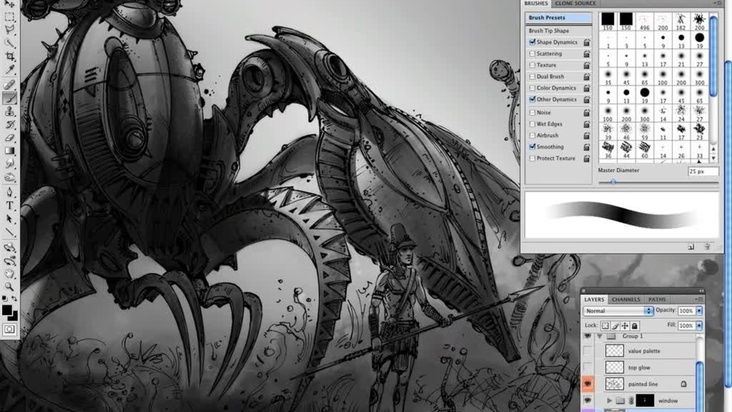Image resolution: width=732 pixels, height=412 pixels.
Task: Click the background color swatch
Action: coord(14,317)
